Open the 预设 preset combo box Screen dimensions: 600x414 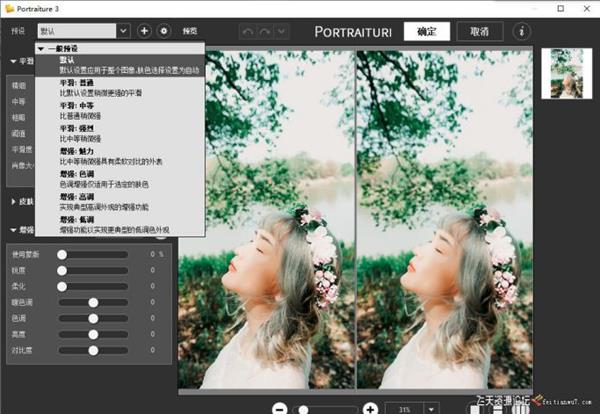pyautogui.click(x=83, y=31)
